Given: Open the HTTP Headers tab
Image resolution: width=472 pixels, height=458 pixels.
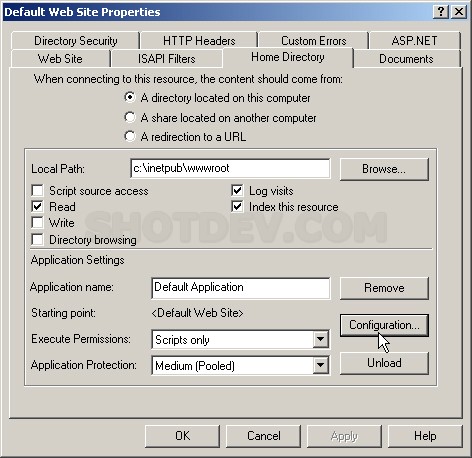Looking at the screenshot, I should tap(199, 41).
